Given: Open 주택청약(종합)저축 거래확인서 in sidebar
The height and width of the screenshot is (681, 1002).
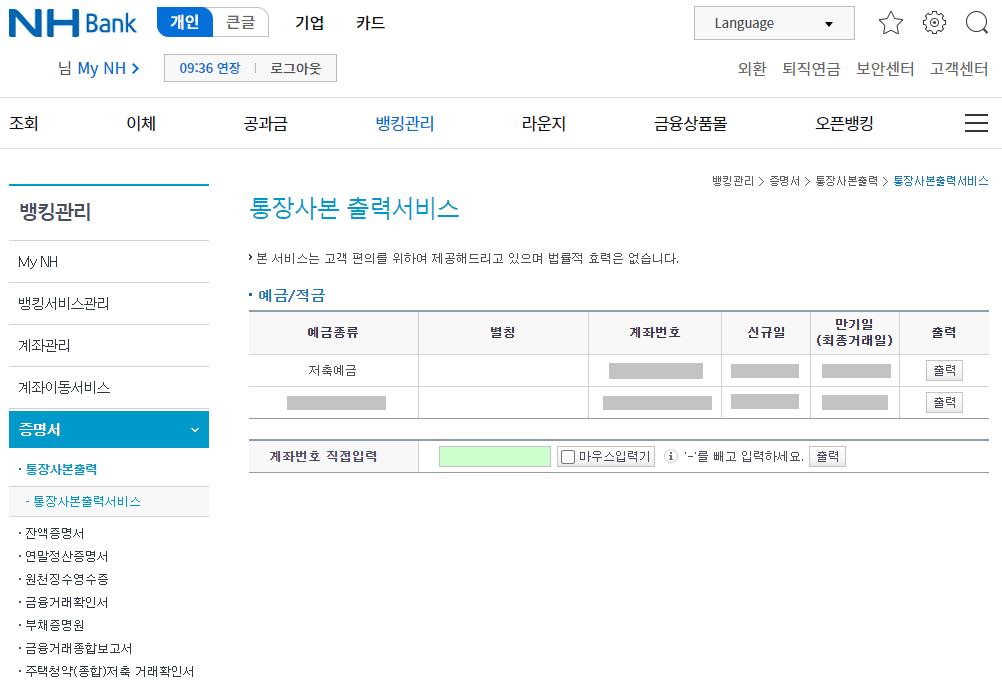Looking at the screenshot, I should pyautogui.click(x=109, y=671).
